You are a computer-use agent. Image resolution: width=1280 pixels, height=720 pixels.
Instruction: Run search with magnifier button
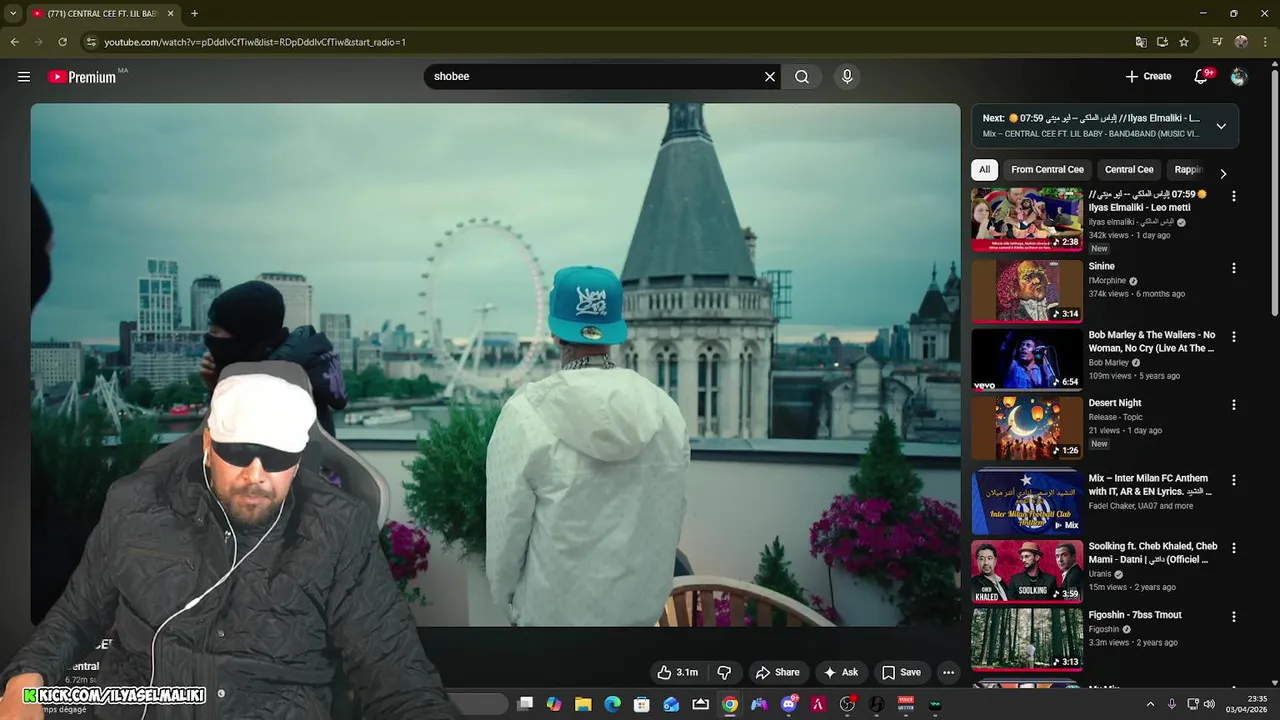click(802, 76)
